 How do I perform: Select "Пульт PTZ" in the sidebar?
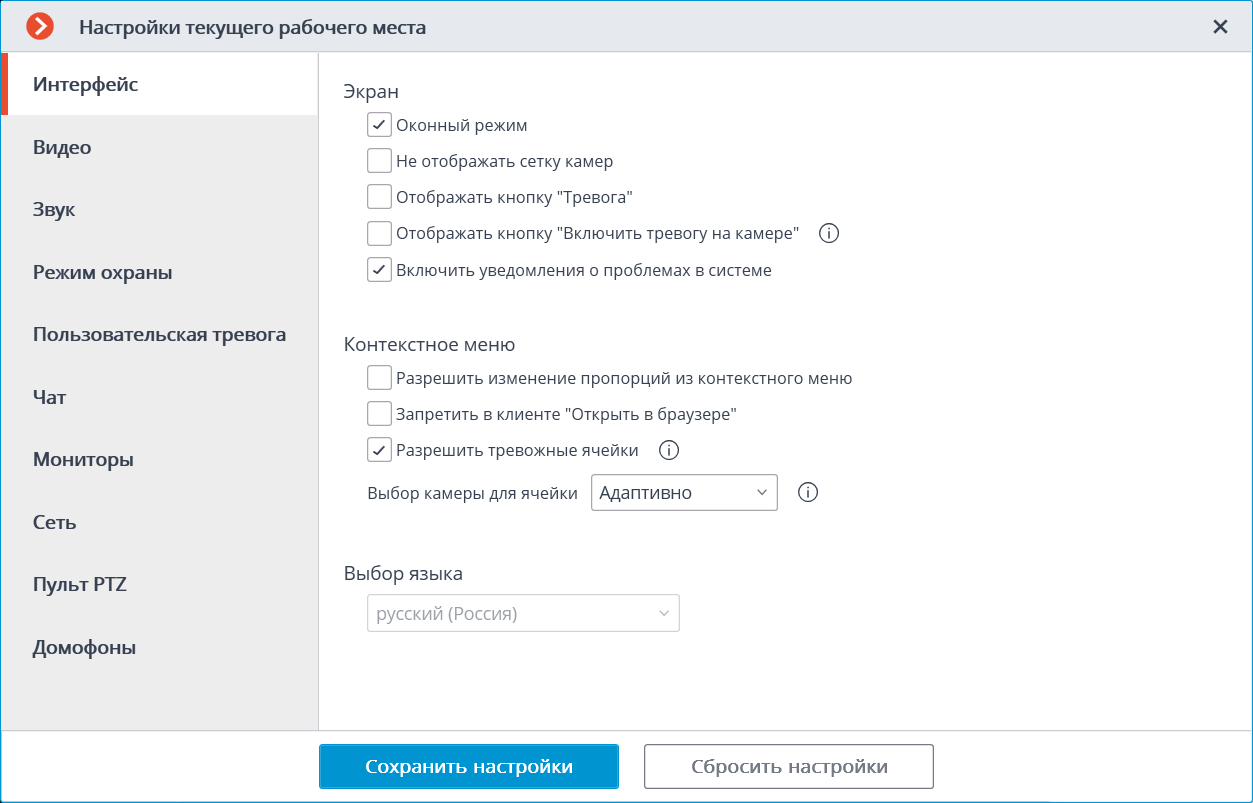(x=80, y=585)
